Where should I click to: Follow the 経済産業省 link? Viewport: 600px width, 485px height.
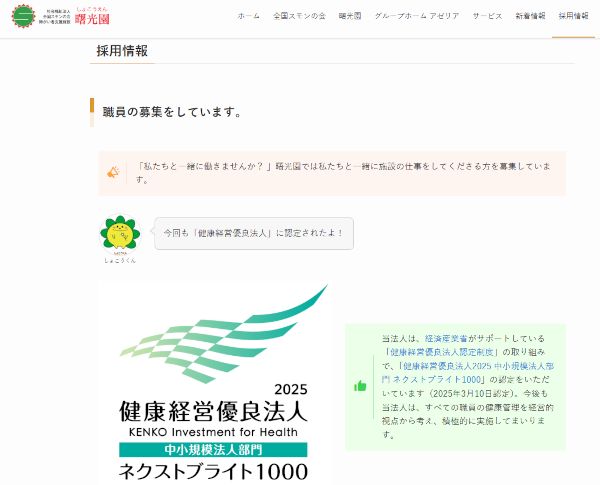[x=448, y=339]
